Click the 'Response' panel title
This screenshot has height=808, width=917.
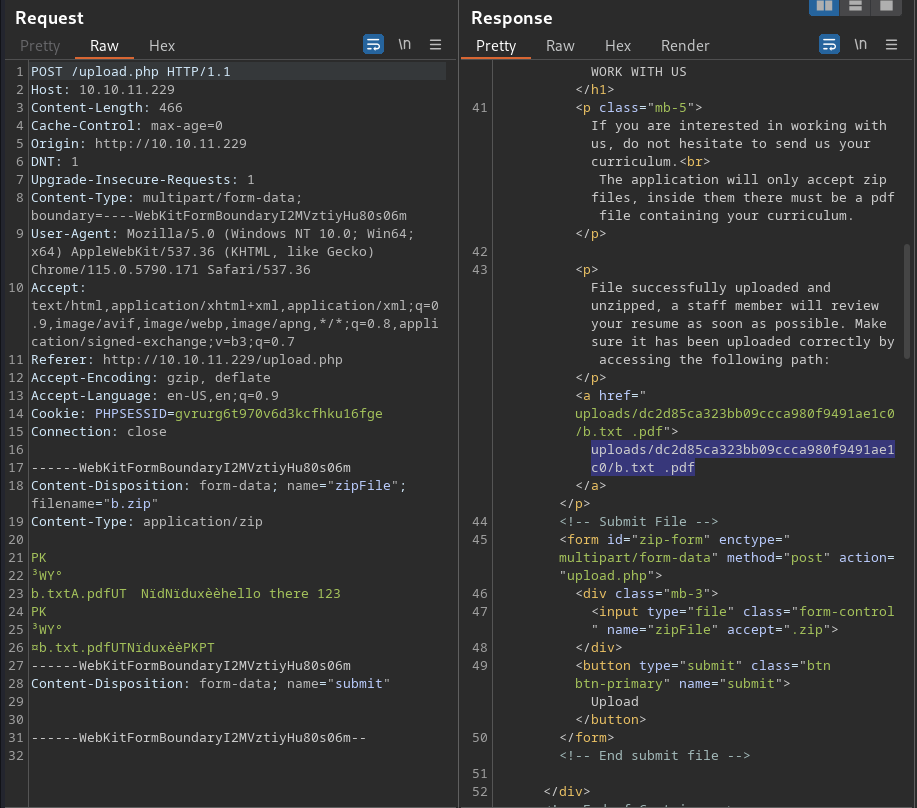[x=512, y=18]
